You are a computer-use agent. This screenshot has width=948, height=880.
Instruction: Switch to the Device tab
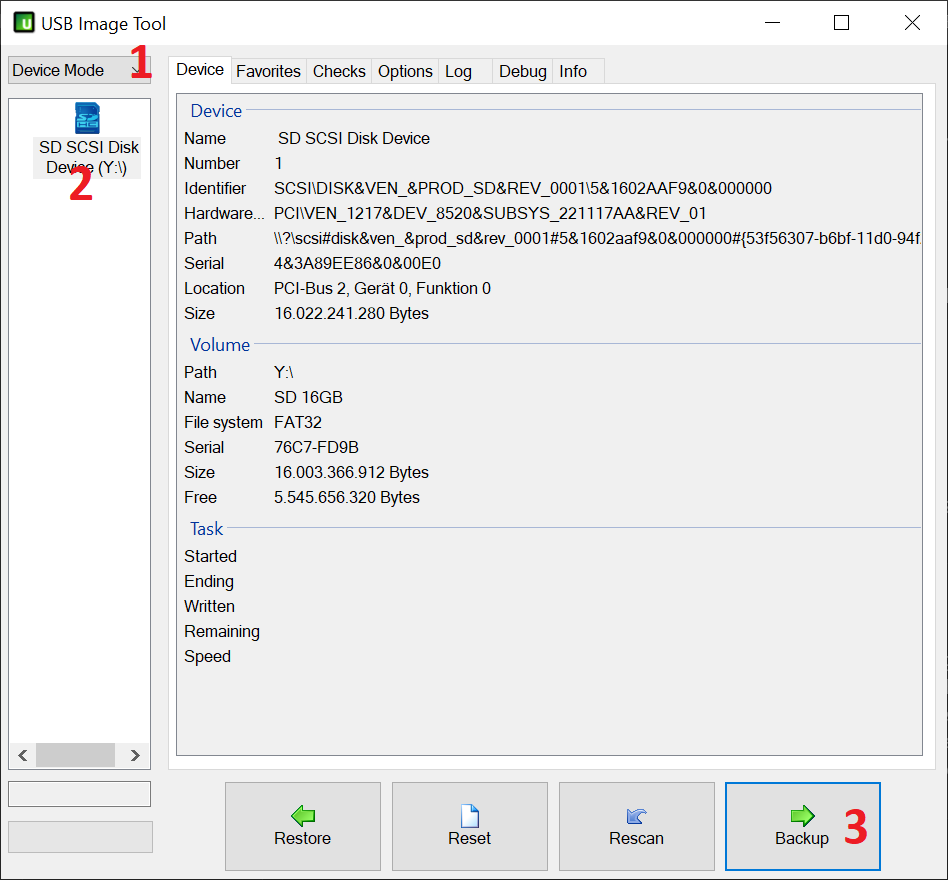pyautogui.click(x=200, y=70)
